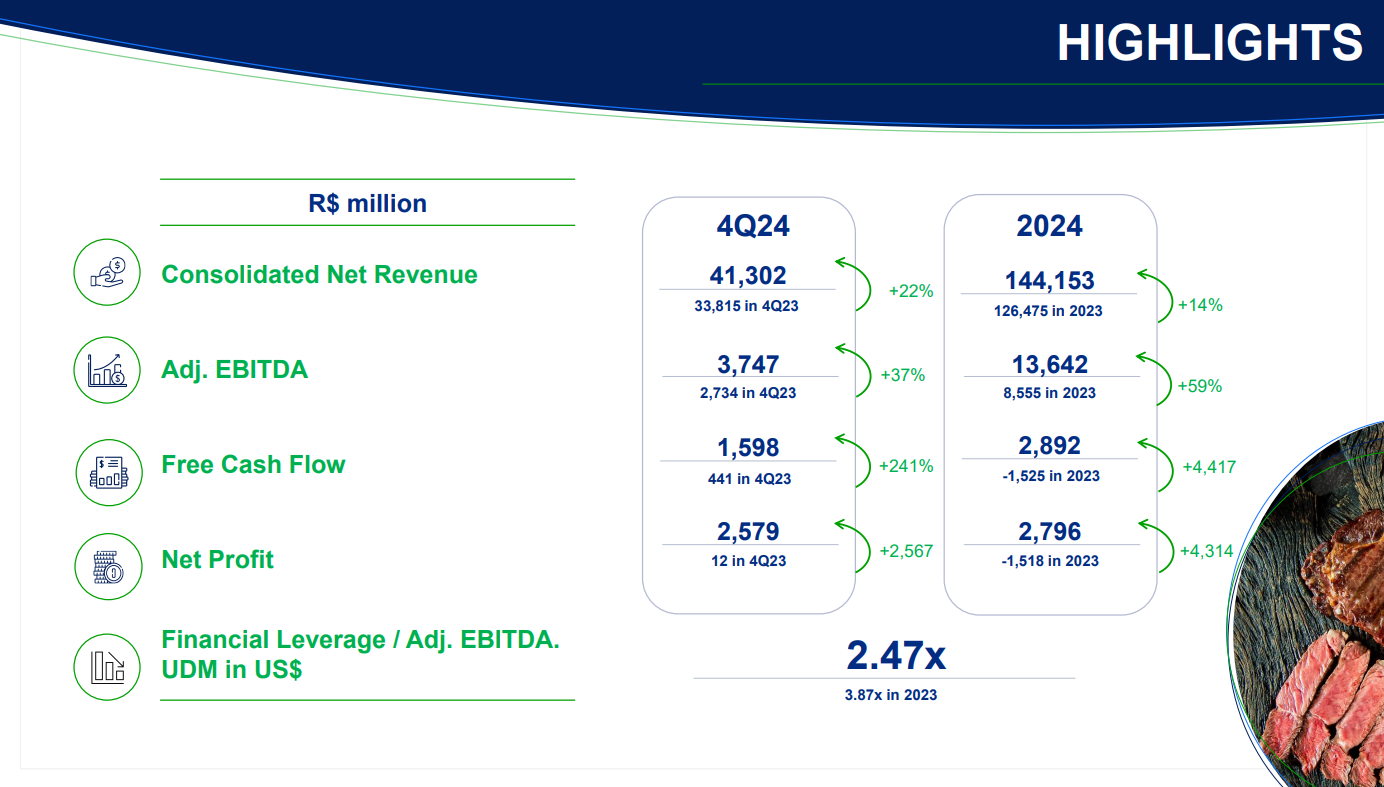Select the HIGHLIGHTS slide title
The width and height of the screenshot is (1384, 787).
1209,43
